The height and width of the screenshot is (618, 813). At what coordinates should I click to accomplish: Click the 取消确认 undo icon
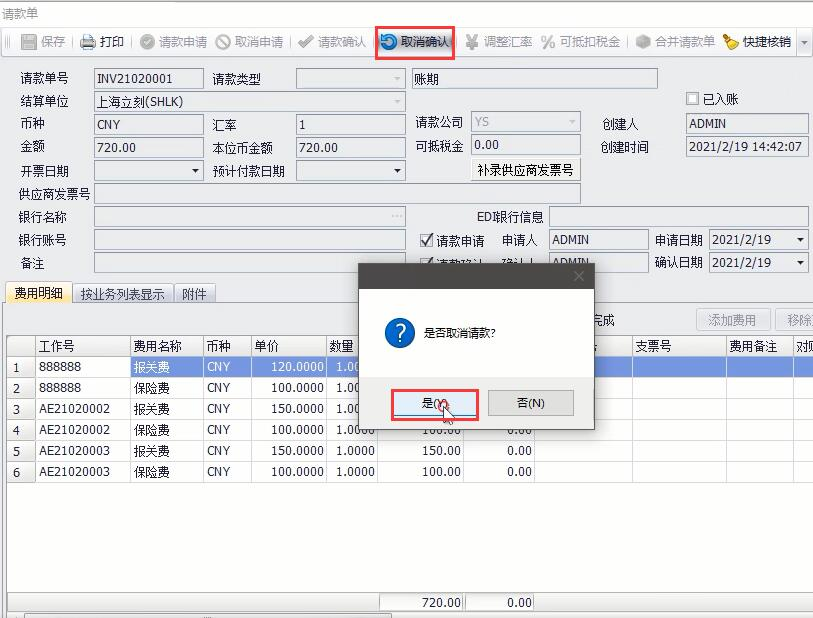(x=389, y=42)
